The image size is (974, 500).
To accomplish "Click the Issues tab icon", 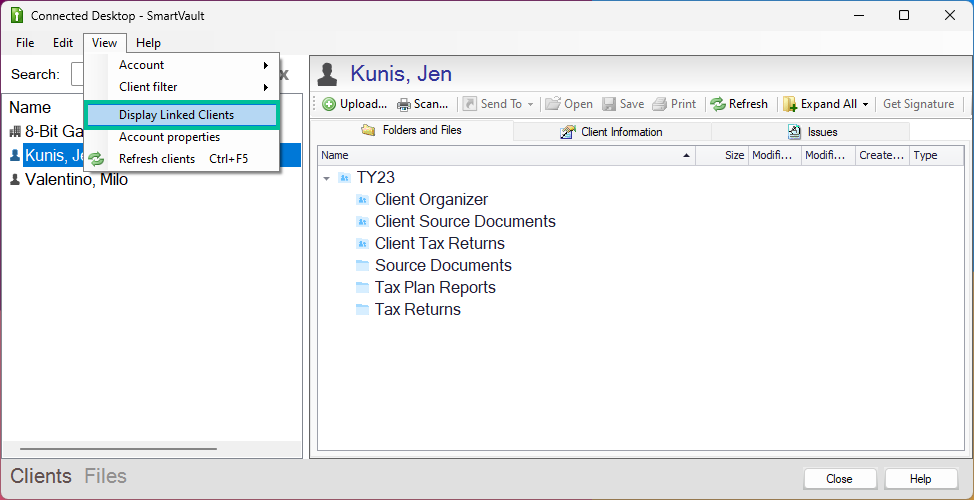I will coord(794,132).
